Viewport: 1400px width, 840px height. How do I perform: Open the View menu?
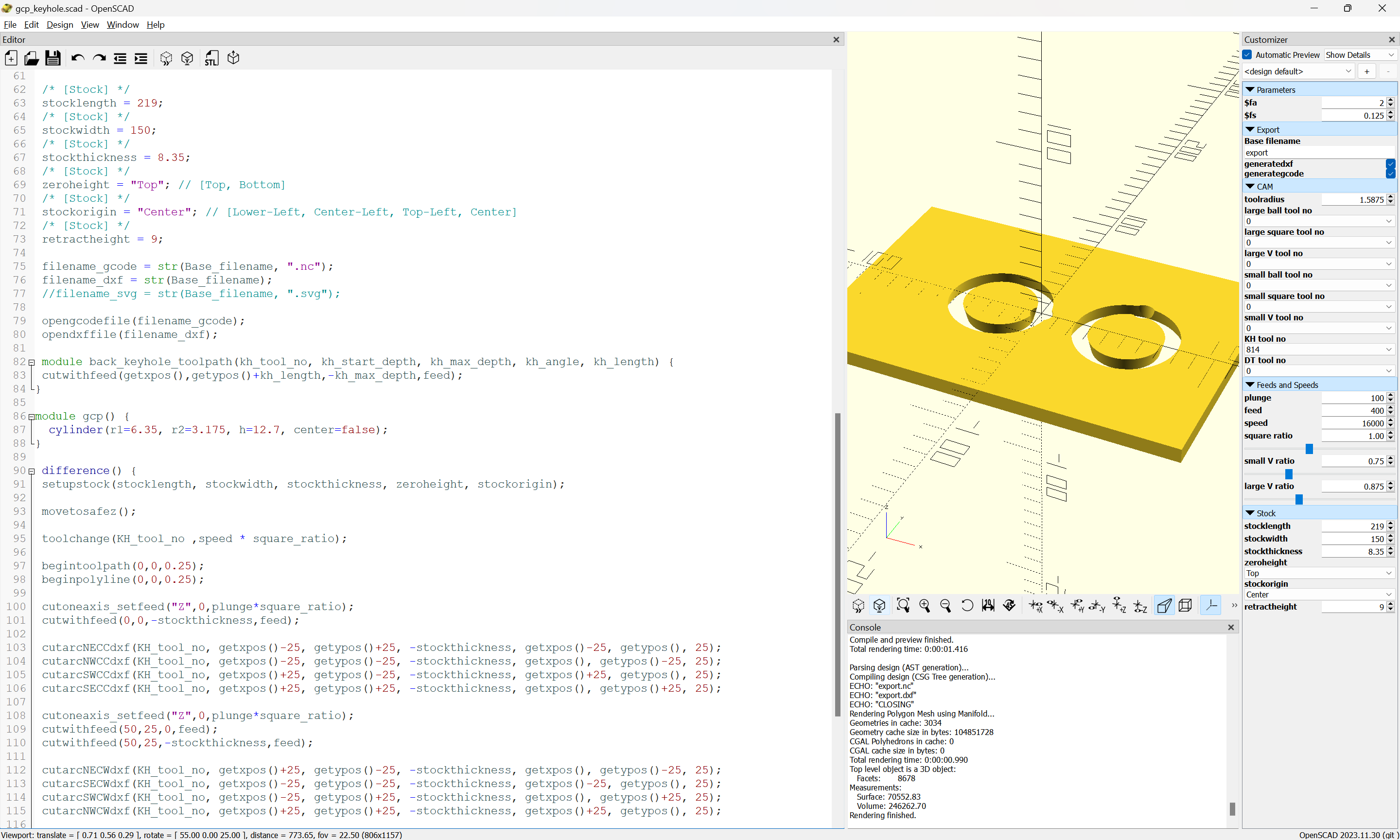click(89, 25)
